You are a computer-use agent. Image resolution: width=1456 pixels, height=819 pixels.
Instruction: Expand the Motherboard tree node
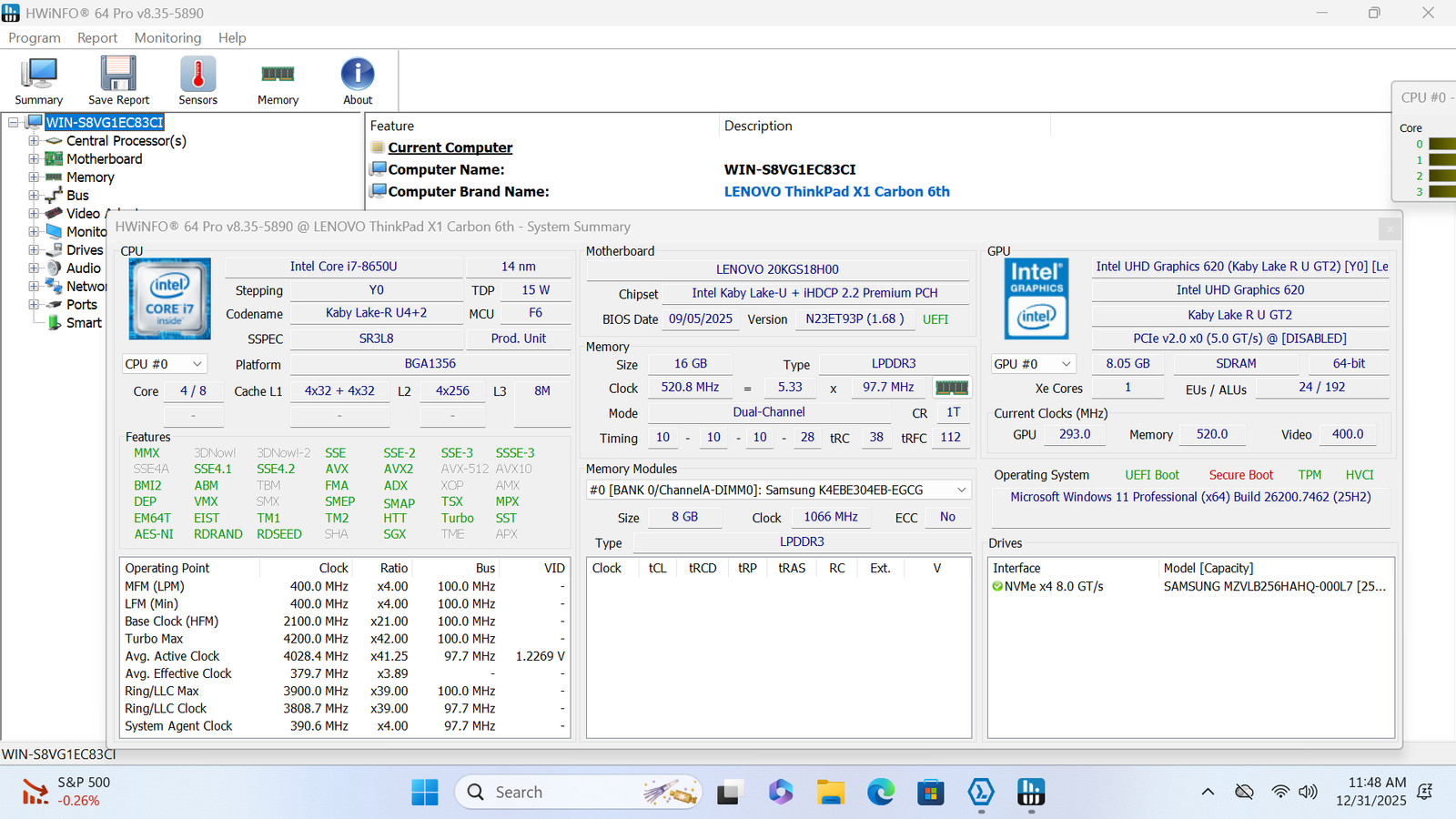point(34,159)
